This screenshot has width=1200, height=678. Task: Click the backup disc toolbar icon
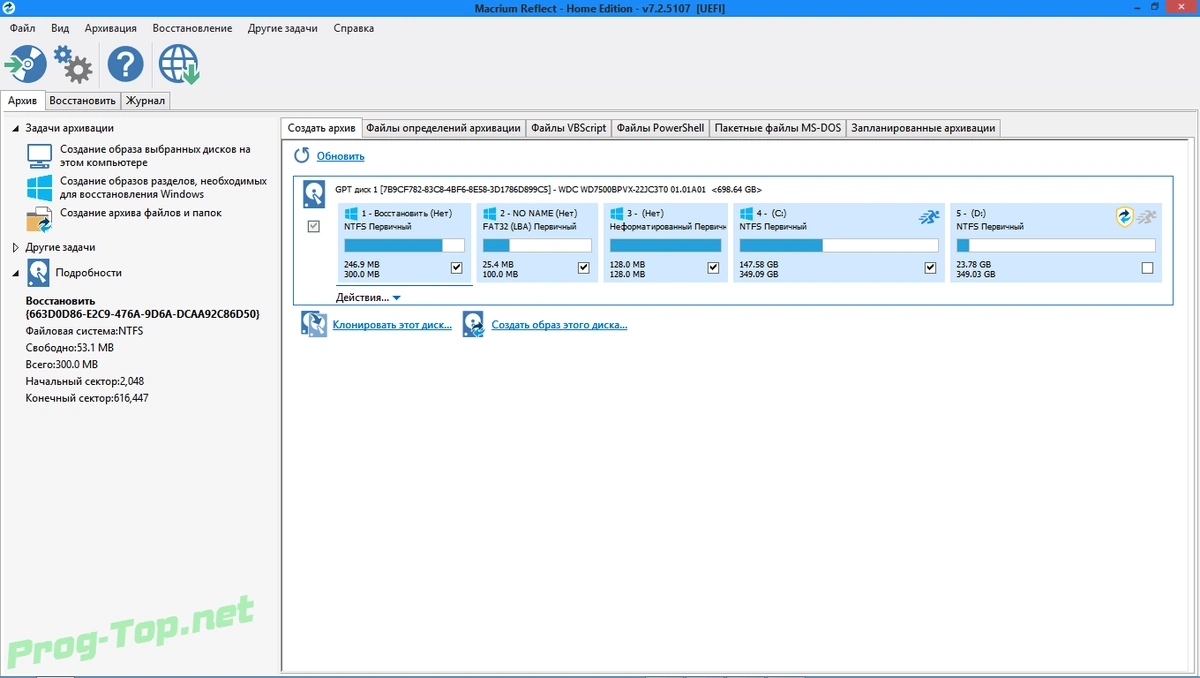(25, 65)
